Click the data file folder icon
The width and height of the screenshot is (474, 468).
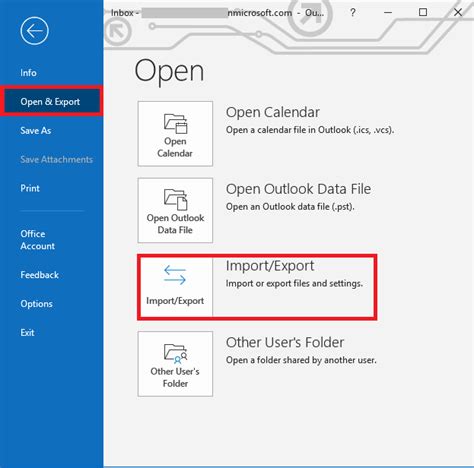point(175,199)
